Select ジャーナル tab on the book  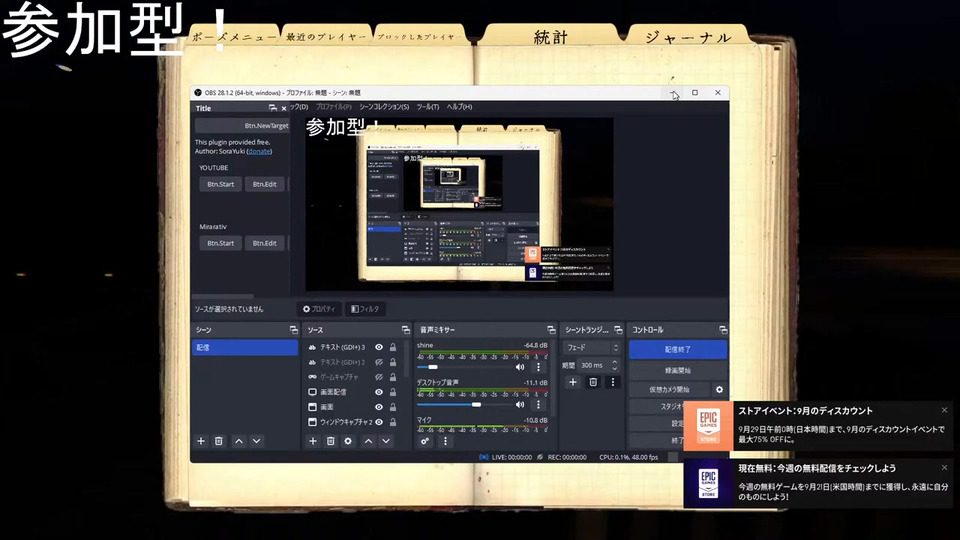coord(688,37)
